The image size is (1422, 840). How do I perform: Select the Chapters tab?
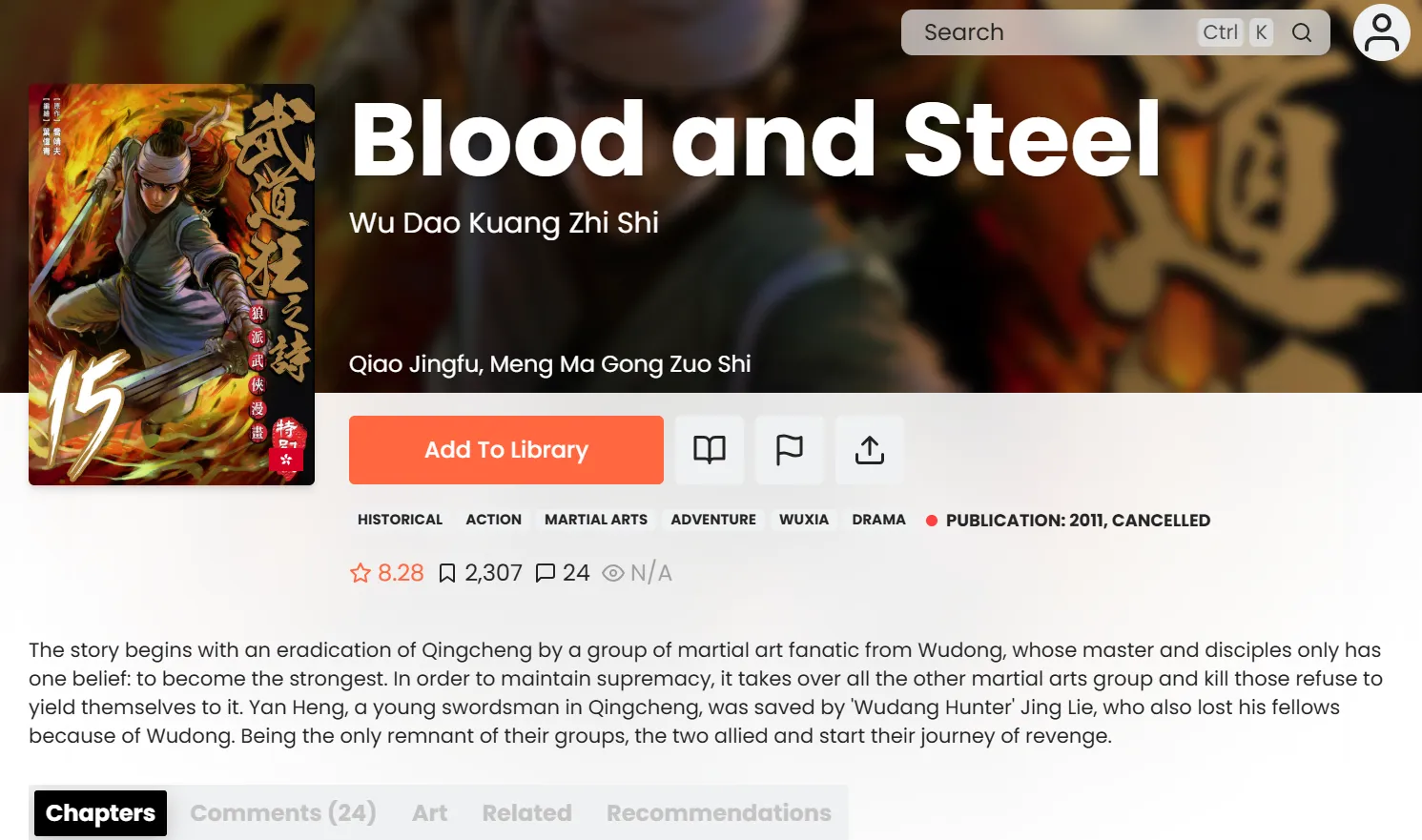[100, 813]
